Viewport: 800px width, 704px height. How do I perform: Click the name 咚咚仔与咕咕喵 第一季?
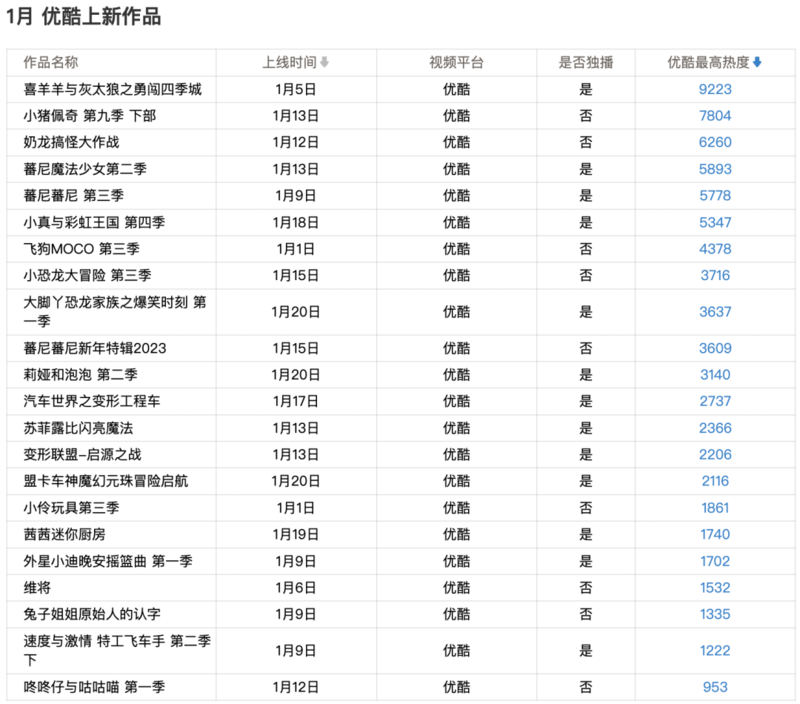pyautogui.click(x=94, y=687)
